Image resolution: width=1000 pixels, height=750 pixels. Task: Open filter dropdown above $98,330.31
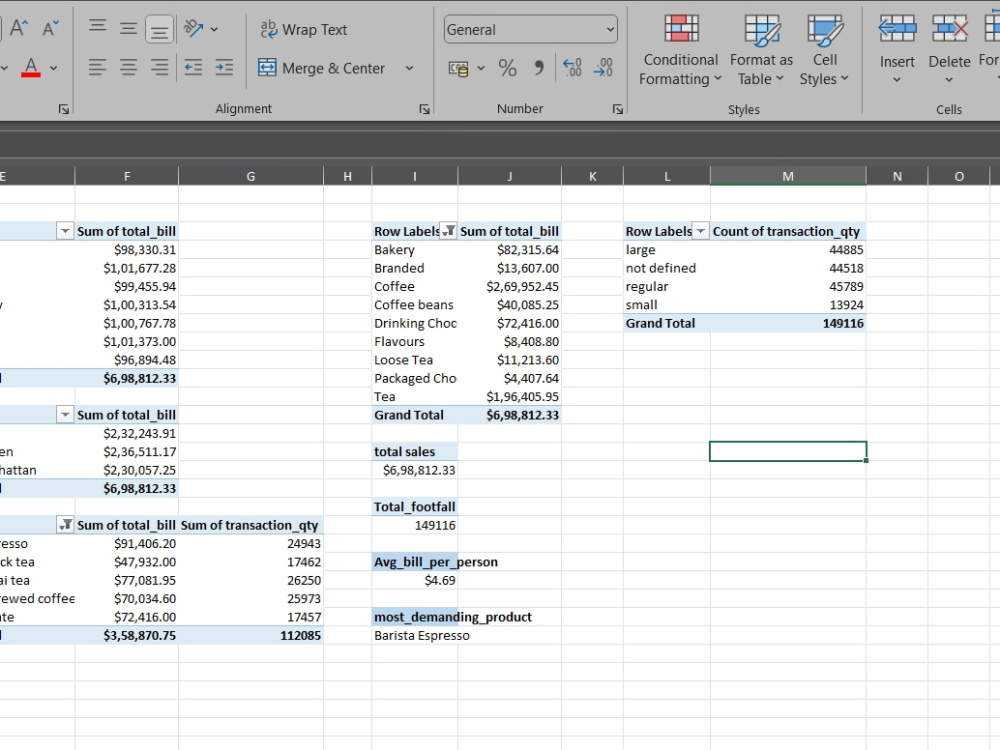click(x=64, y=231)
